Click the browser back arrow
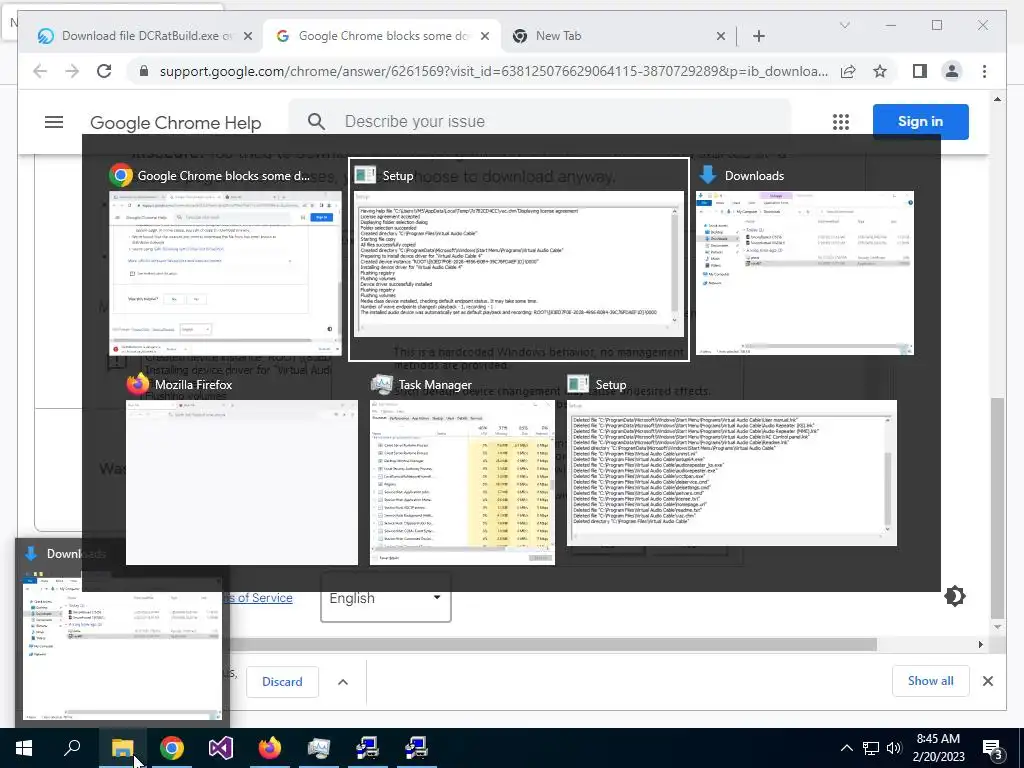The image size is (1024, 768). click(40, 71)
